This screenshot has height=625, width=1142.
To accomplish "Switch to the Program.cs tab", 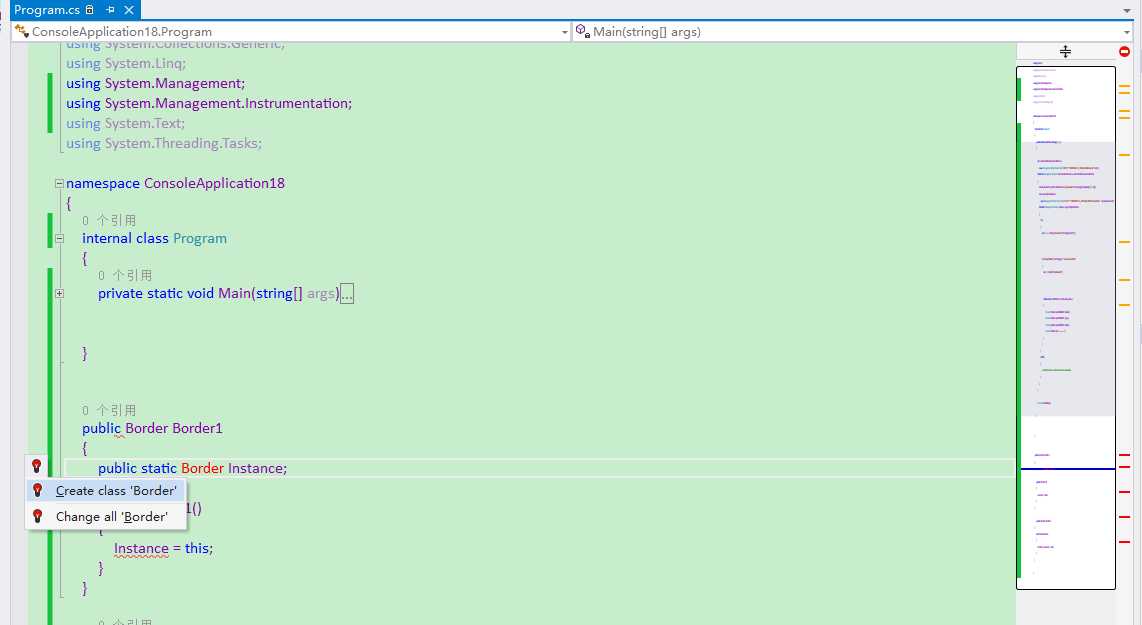I will [x=47, y=10].
